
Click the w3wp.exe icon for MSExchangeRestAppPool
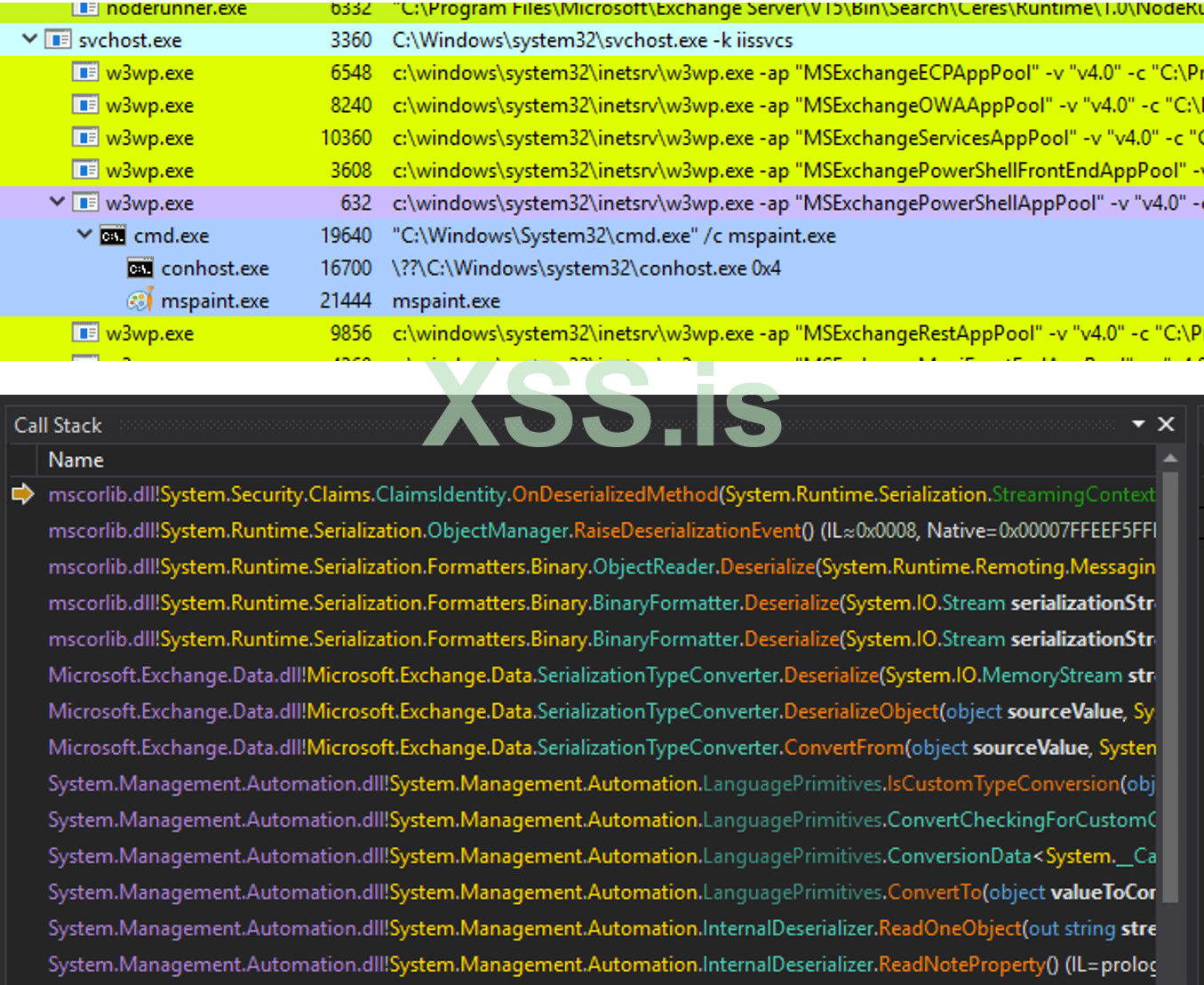point(85,332)
